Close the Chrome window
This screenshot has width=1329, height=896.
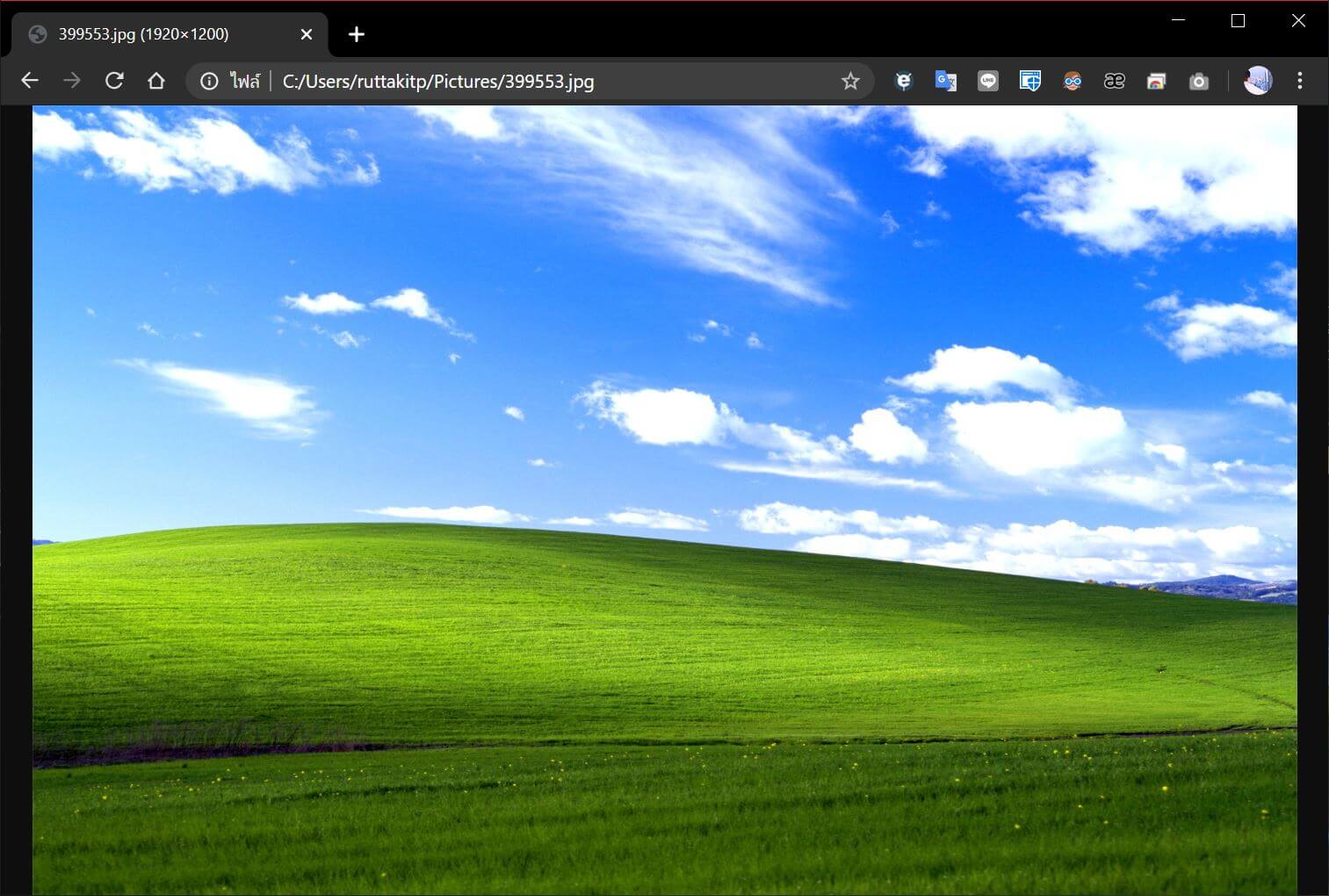[x=1298, y=20]
